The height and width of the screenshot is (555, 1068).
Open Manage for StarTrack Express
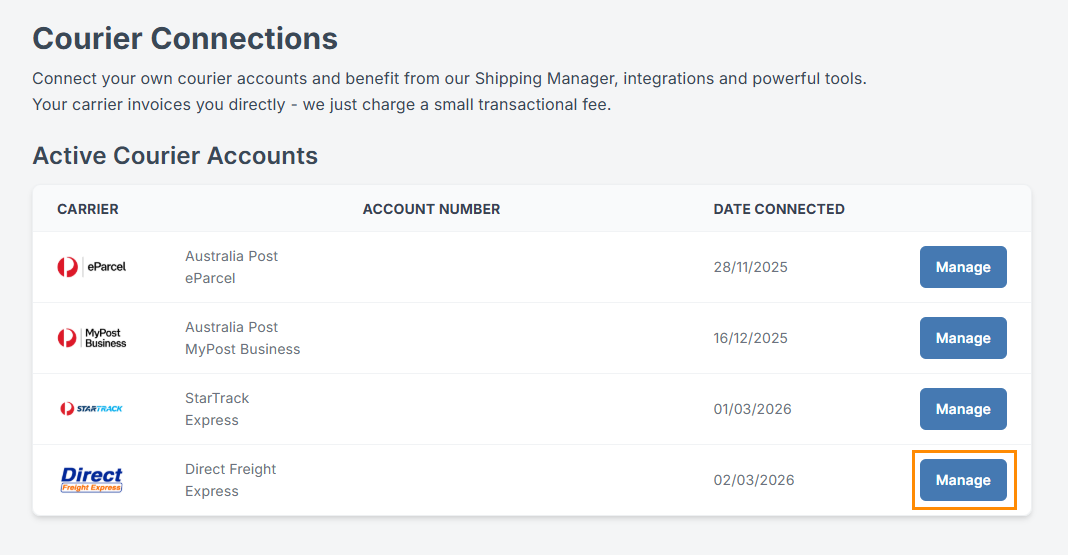[x=962, y=409]
